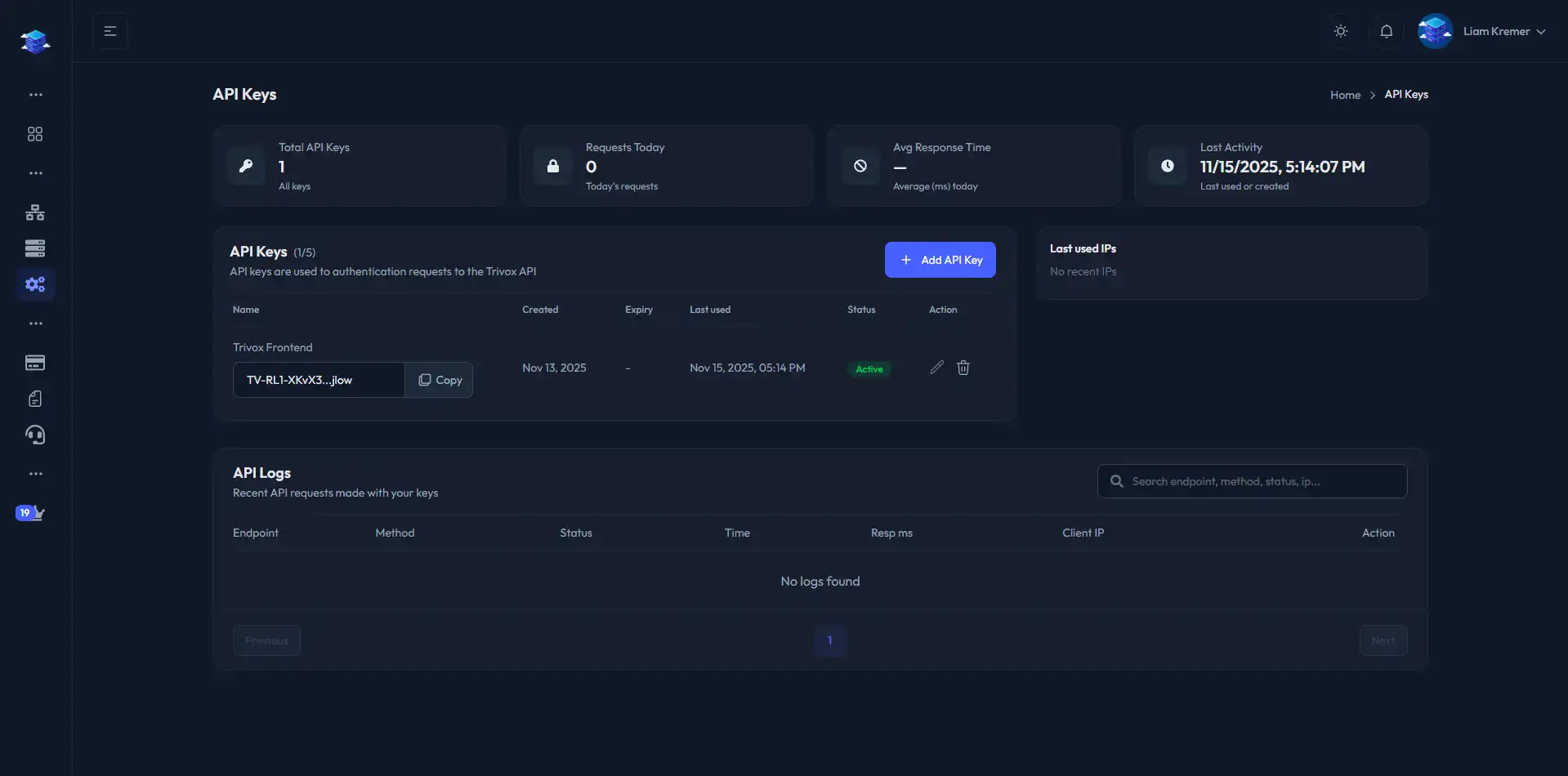Open the notifications bell icon

(1387, 30)
